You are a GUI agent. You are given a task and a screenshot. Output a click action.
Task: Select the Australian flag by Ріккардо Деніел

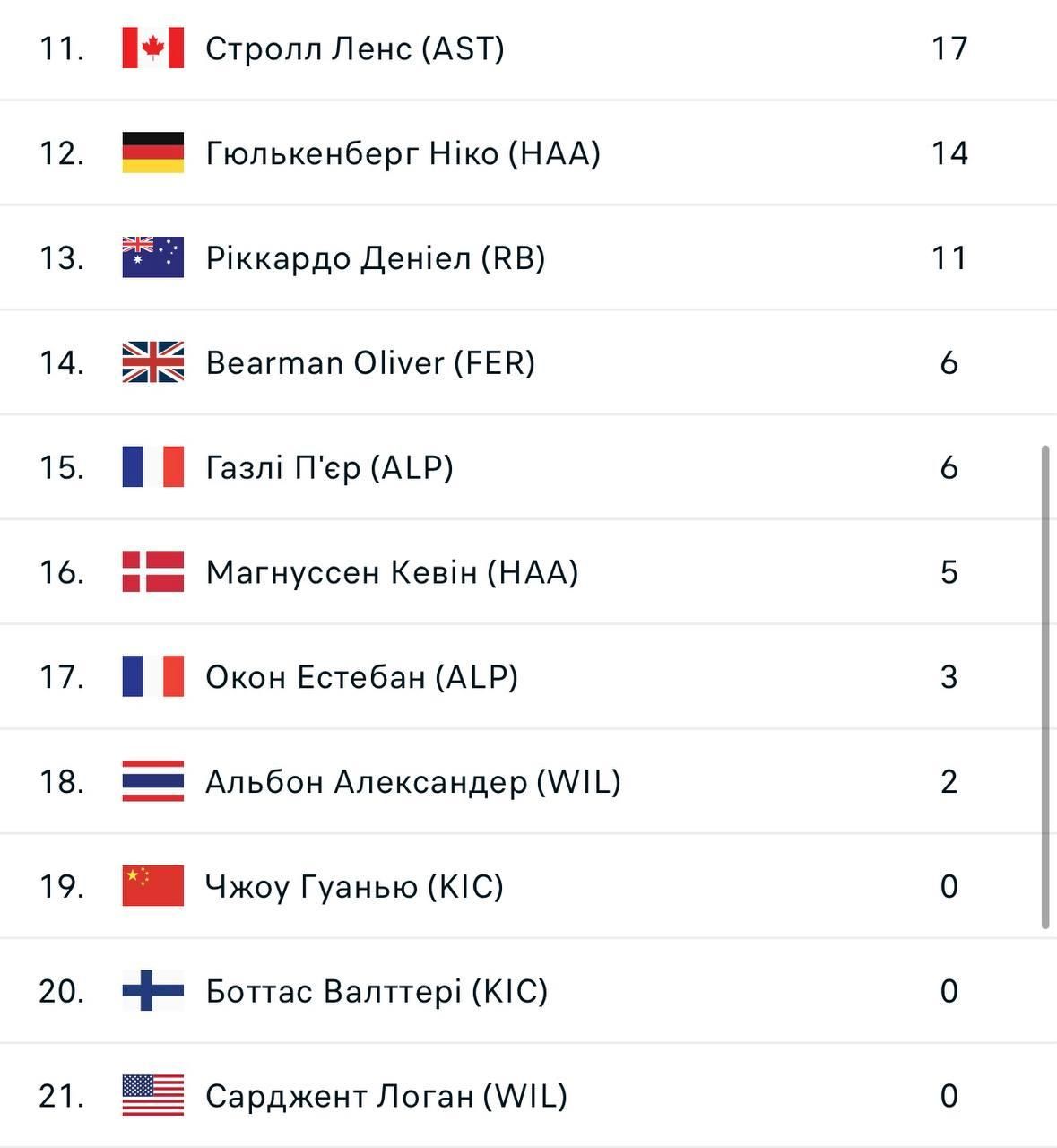[153, 257]
